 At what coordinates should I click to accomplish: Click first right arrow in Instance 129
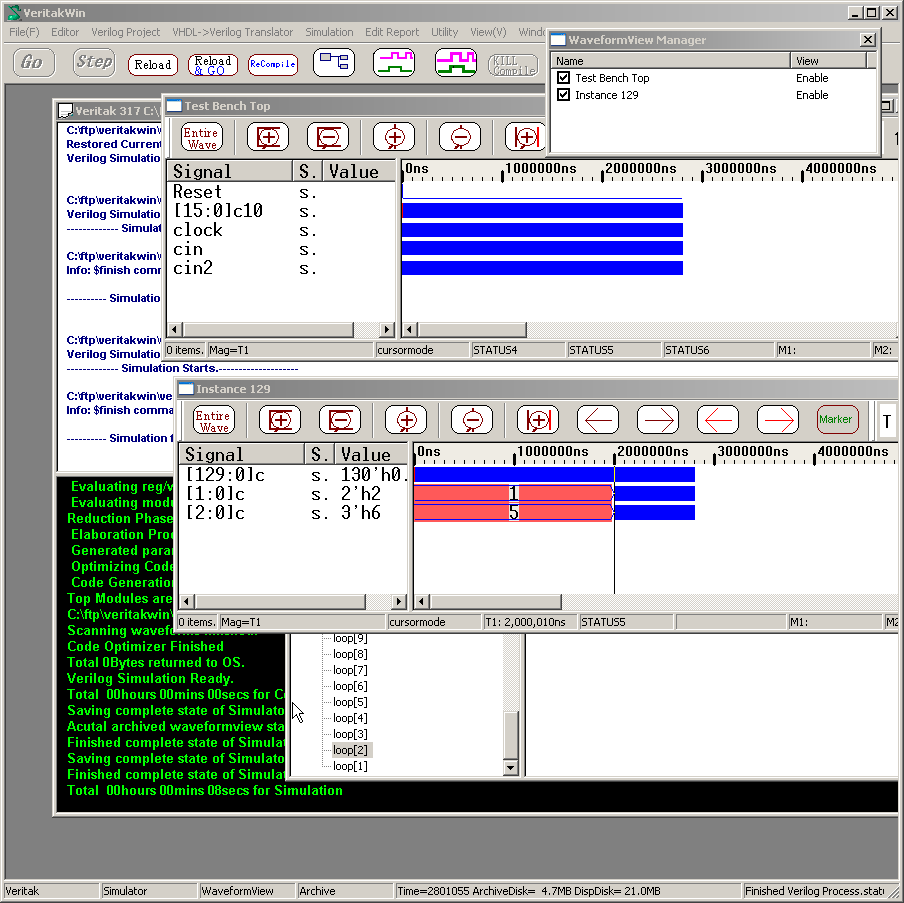tap(658, 420)
